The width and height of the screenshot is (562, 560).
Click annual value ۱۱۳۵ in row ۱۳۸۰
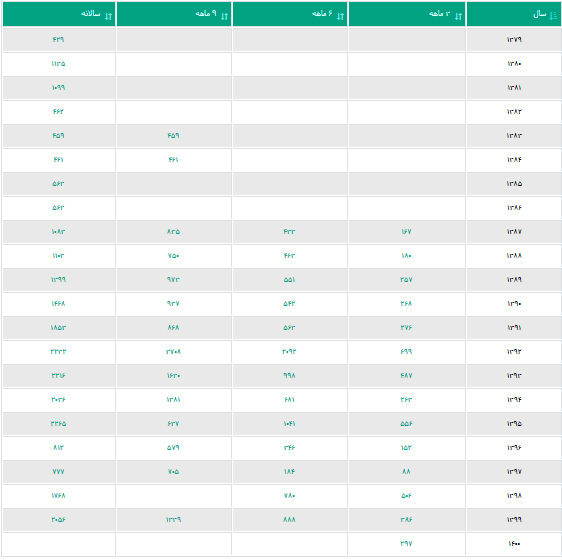coord(58,63)
